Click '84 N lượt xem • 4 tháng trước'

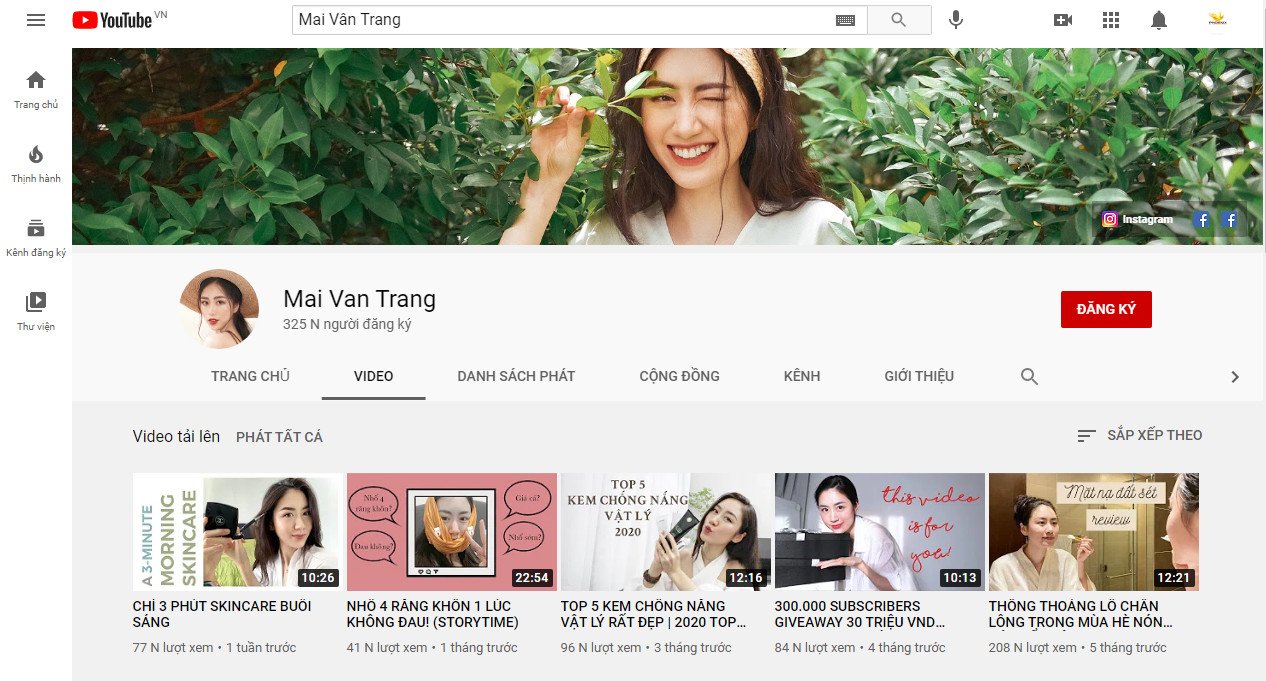[860, 648]
